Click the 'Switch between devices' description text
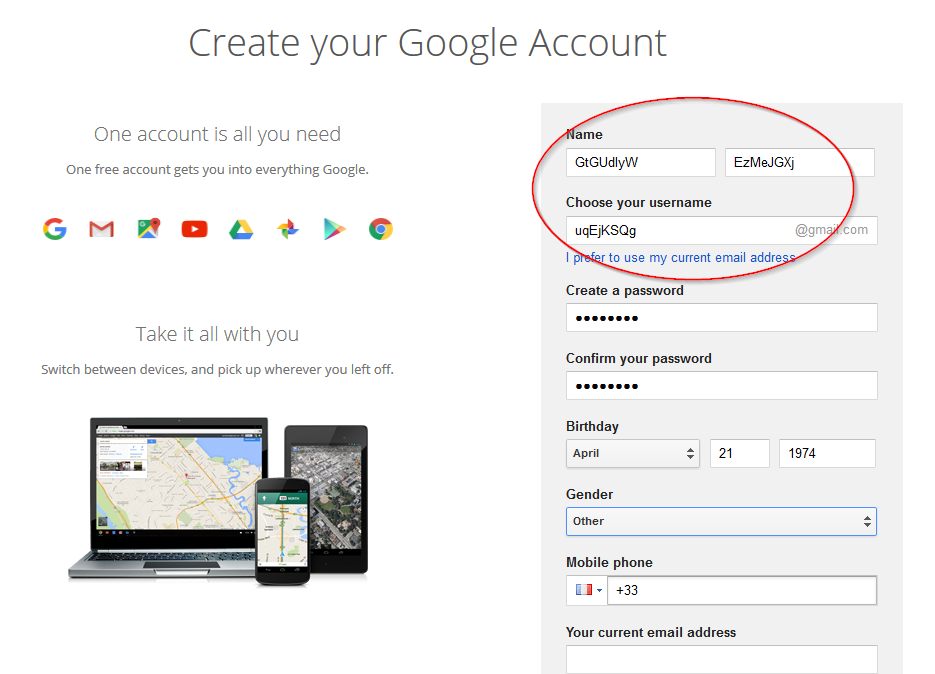The image size is (935, 674). (x=217, y=369)
